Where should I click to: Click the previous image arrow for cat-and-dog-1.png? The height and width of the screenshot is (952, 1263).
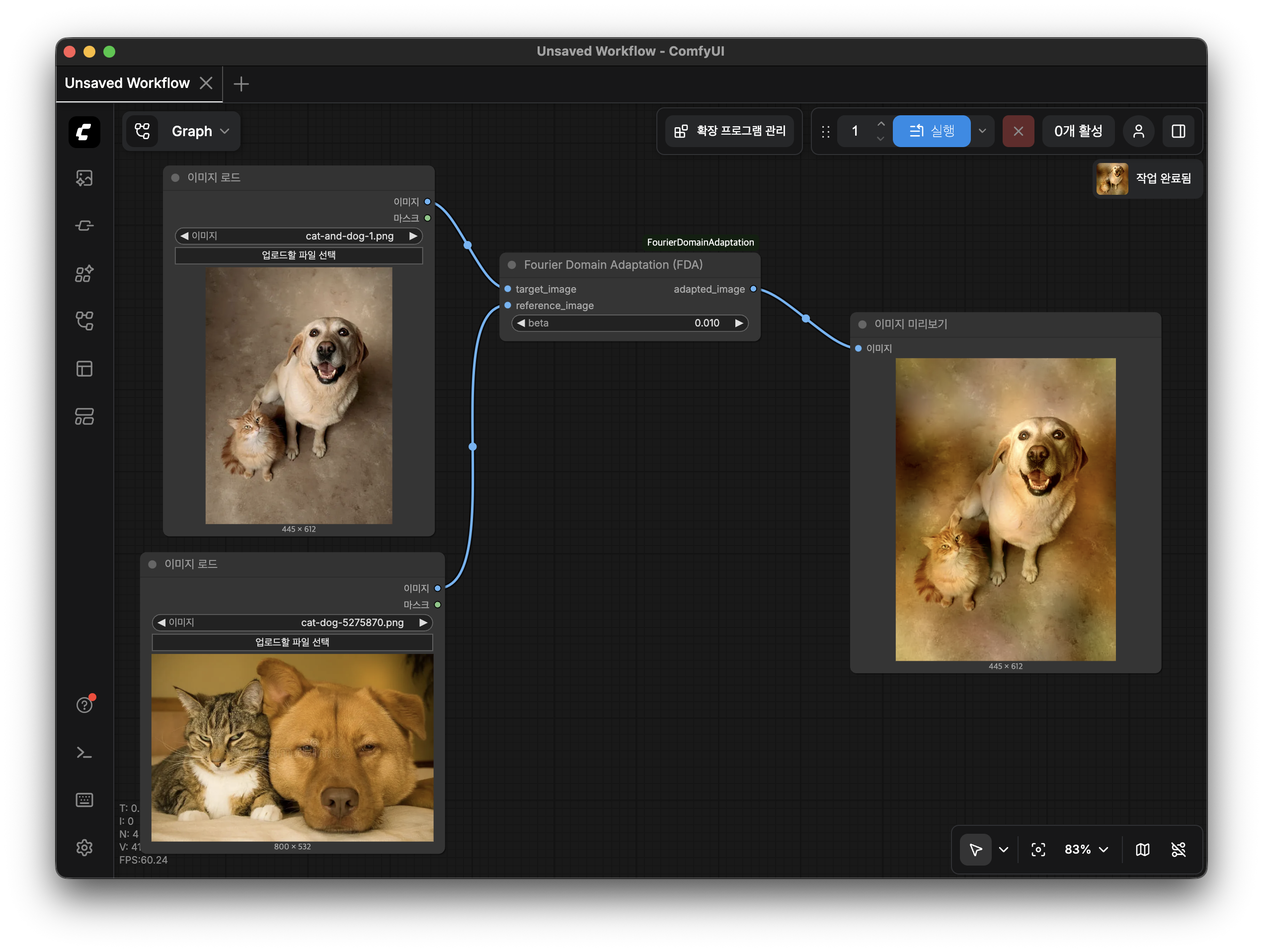(x=184, y=236)
